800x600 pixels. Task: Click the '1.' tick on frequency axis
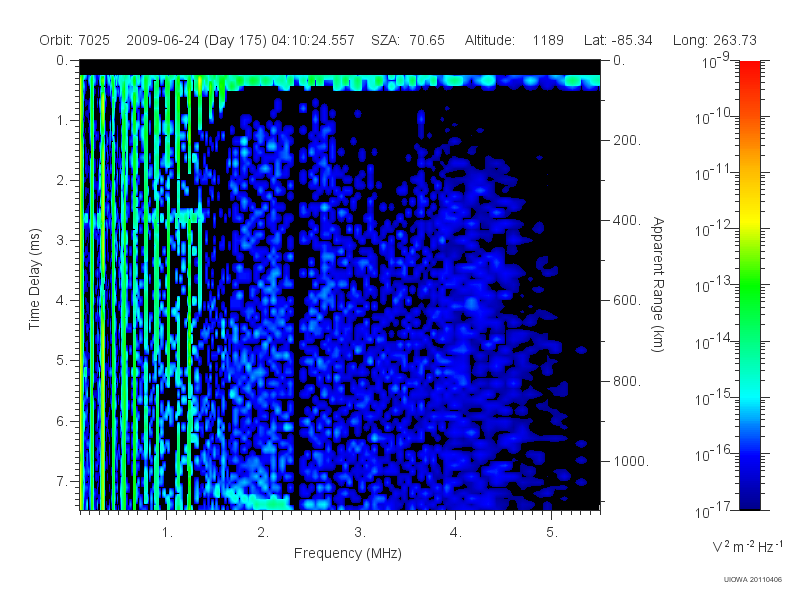pos(167,533)
